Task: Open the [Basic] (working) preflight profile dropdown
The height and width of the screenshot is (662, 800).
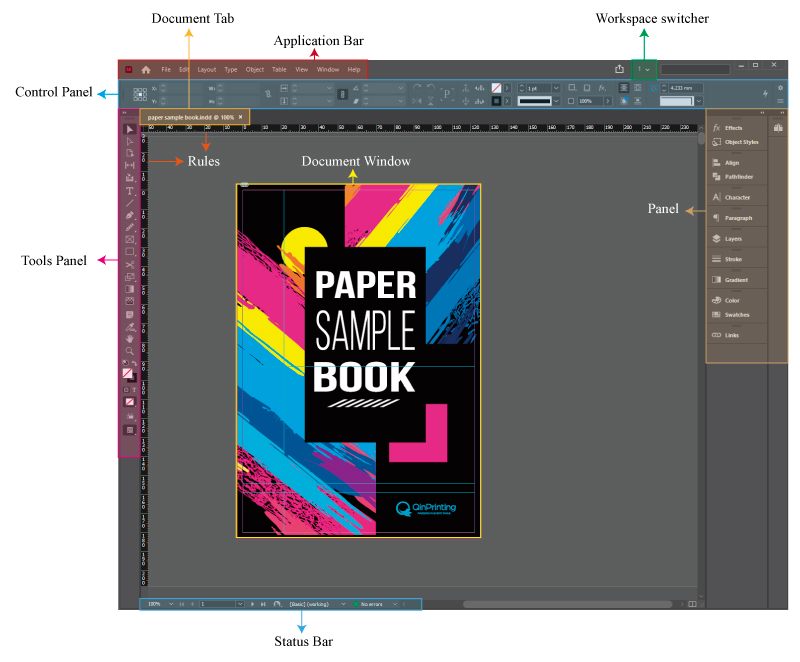Action: click(x=343, y=604)
